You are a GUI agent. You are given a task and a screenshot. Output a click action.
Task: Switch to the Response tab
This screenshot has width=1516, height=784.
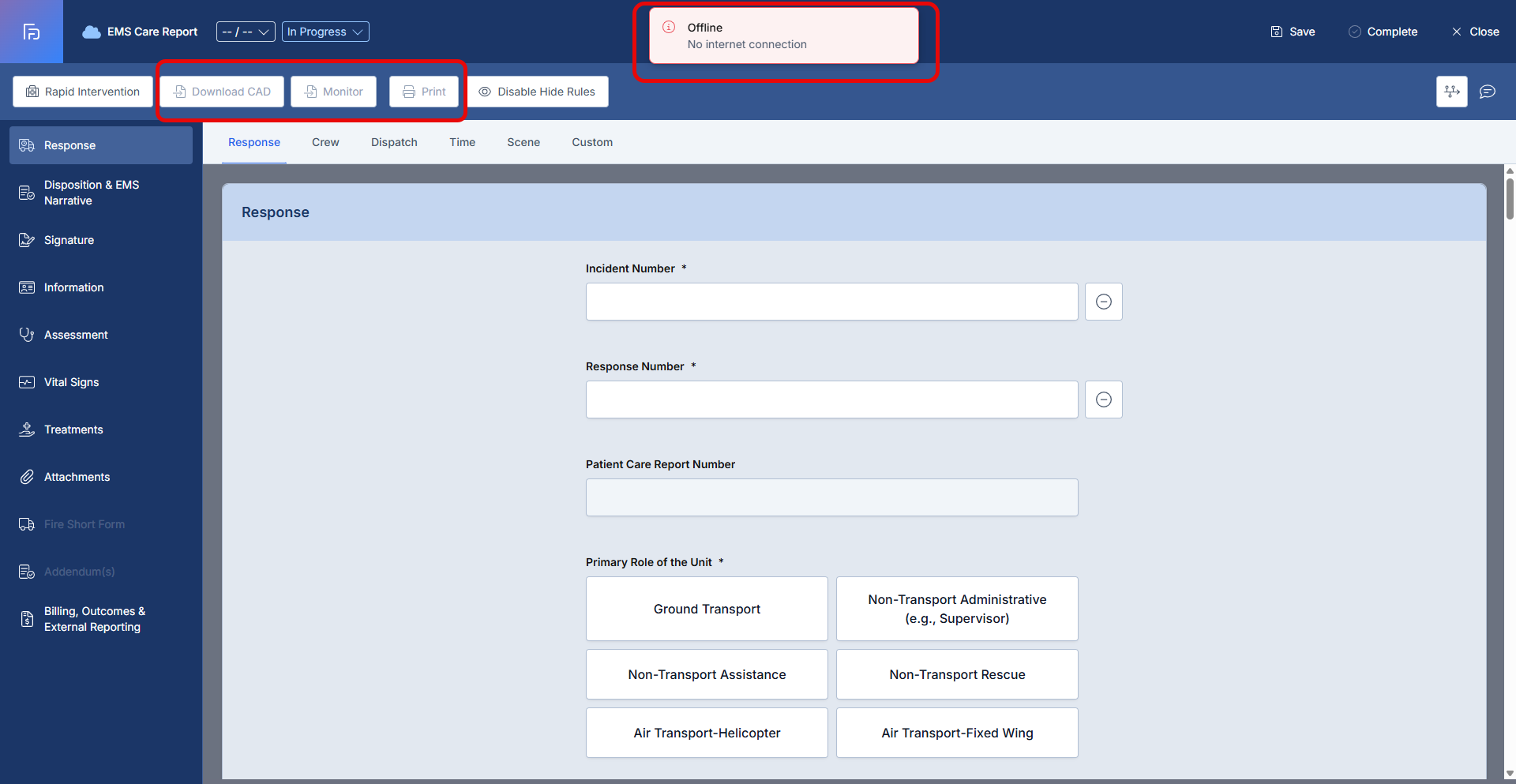click(254, 142)
